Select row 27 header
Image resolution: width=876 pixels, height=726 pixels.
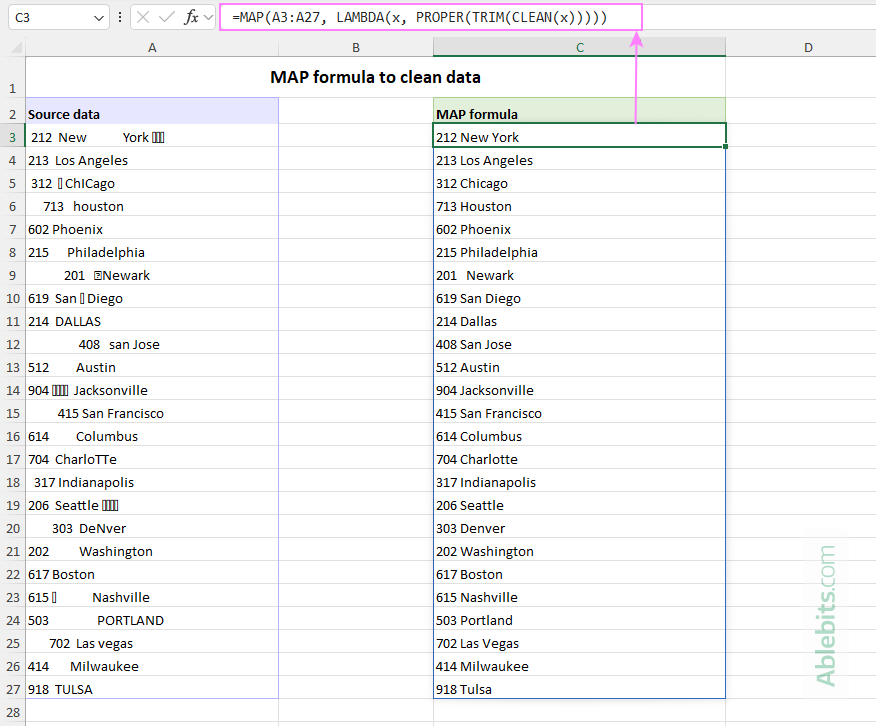click(12, 689)
